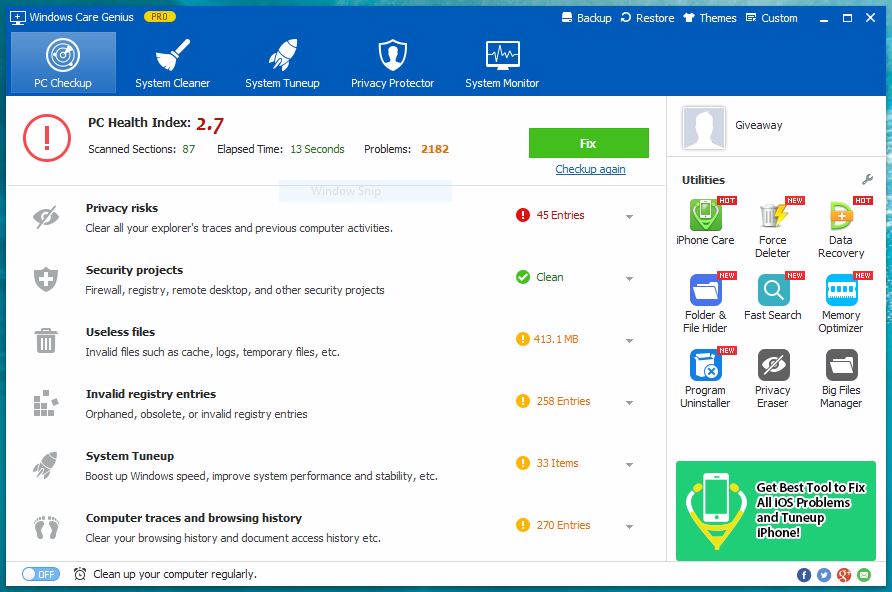Screen dimensions: 892x592
Task: Expand the Useless files row arrow
Action: [x=630, y=341]
